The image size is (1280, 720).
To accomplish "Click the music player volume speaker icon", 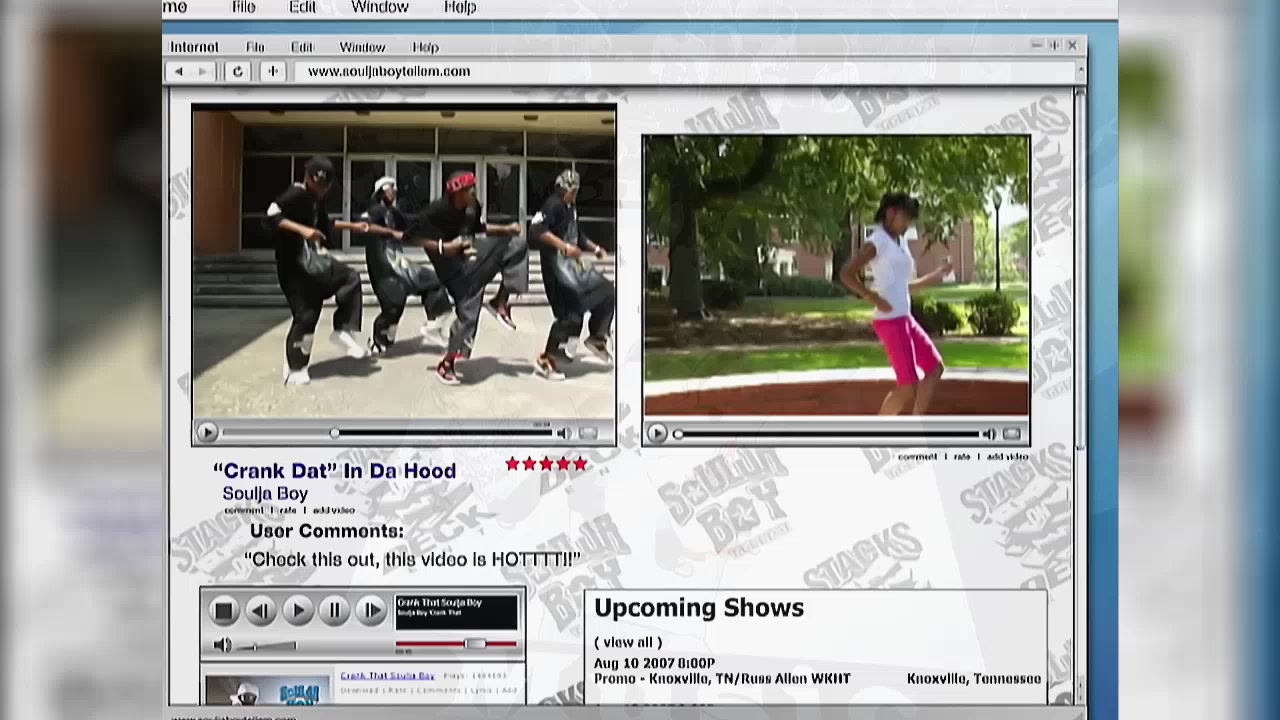I will pos(222,645).
